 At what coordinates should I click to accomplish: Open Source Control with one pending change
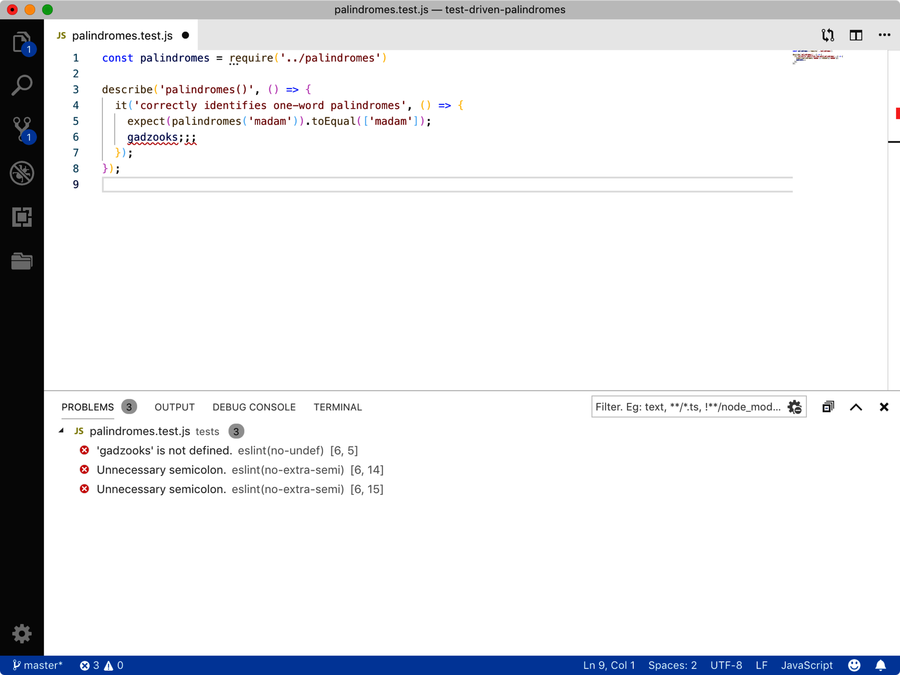point(22,128)
